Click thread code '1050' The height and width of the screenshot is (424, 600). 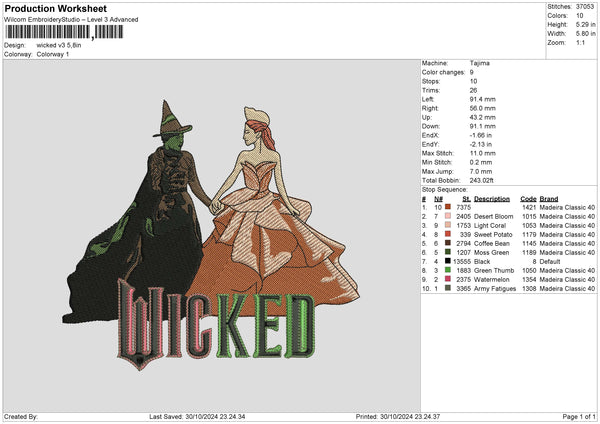[529, 271]
